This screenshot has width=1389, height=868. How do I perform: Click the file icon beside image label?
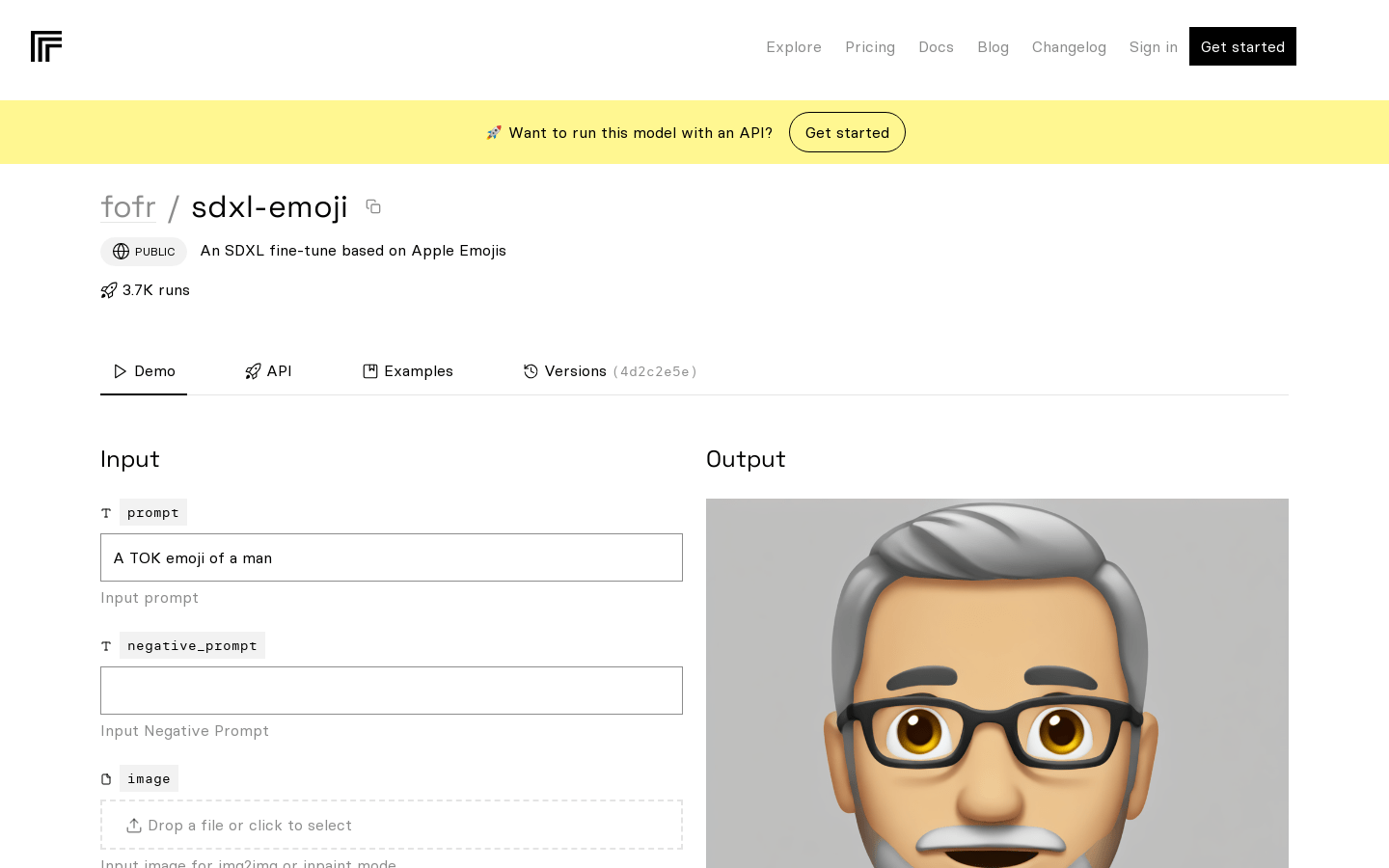[x=106, y=779]
